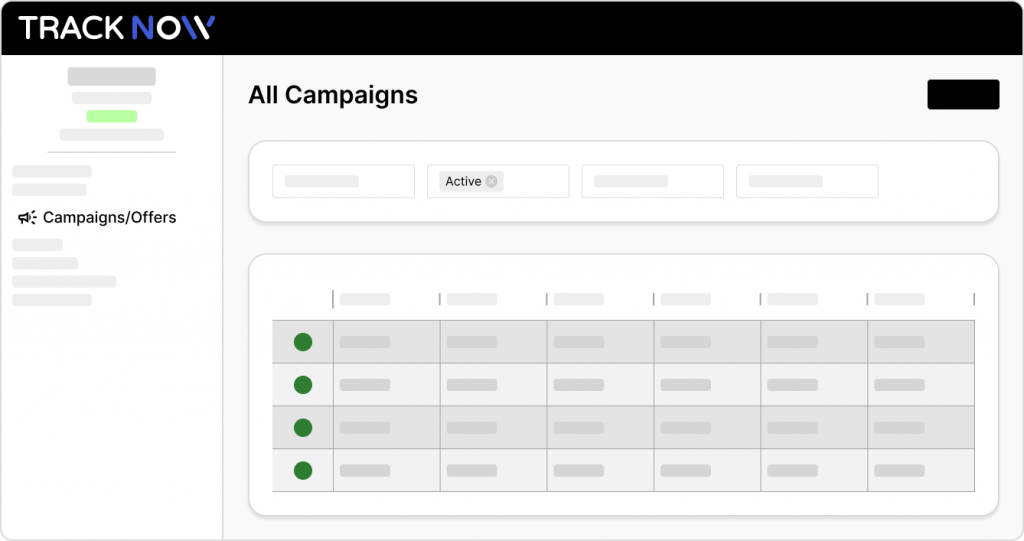Click the second row's green status dot
The image size is (1024, 541).
pyautogui.click(x=303, y=385)
